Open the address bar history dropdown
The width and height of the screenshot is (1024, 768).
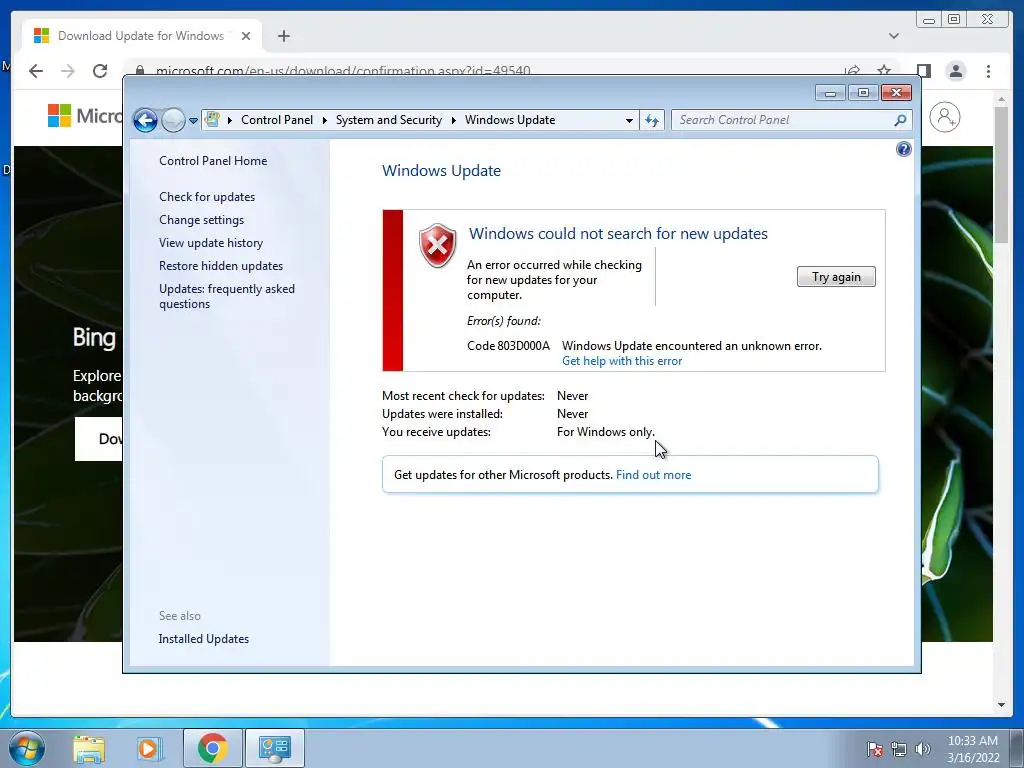pos(629,121)
